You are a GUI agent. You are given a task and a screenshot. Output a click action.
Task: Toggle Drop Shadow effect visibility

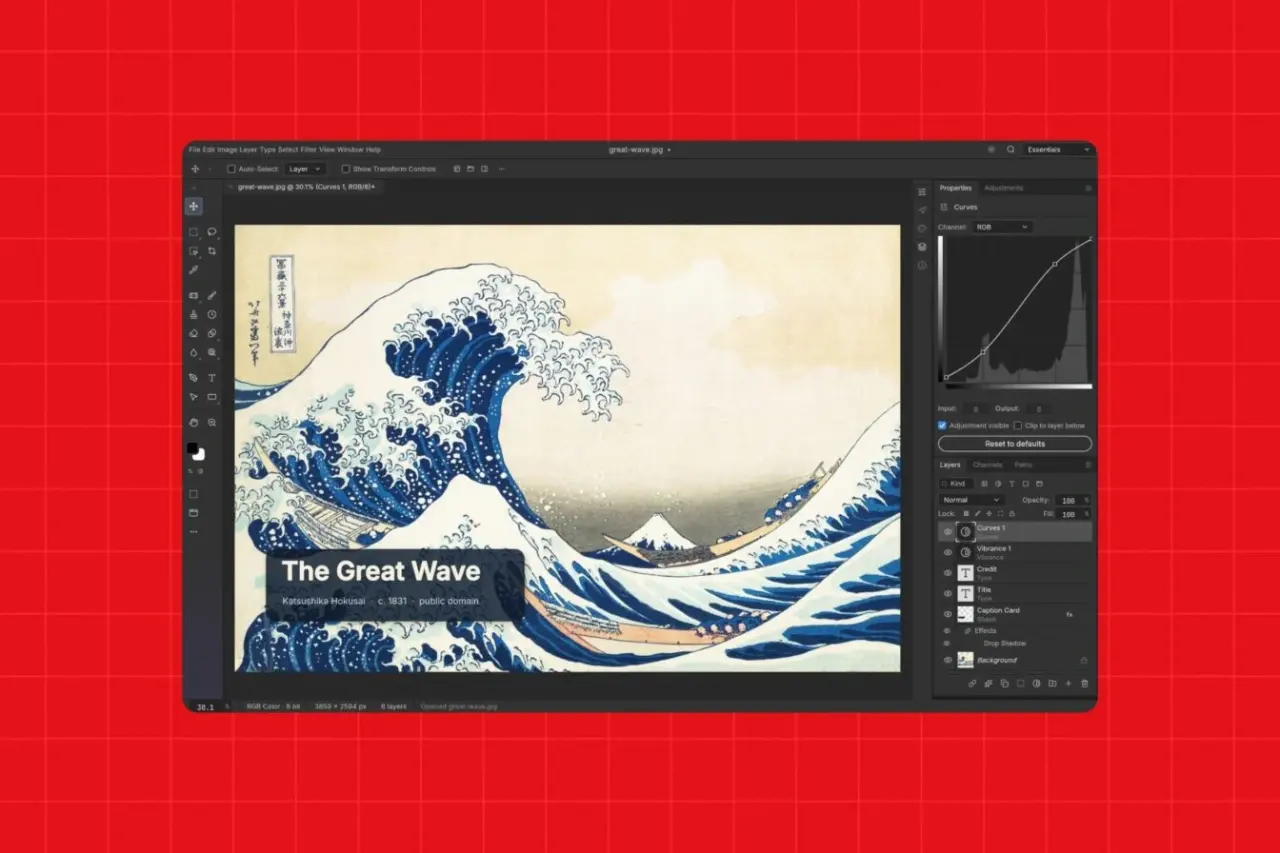click(x=948, y=643)
